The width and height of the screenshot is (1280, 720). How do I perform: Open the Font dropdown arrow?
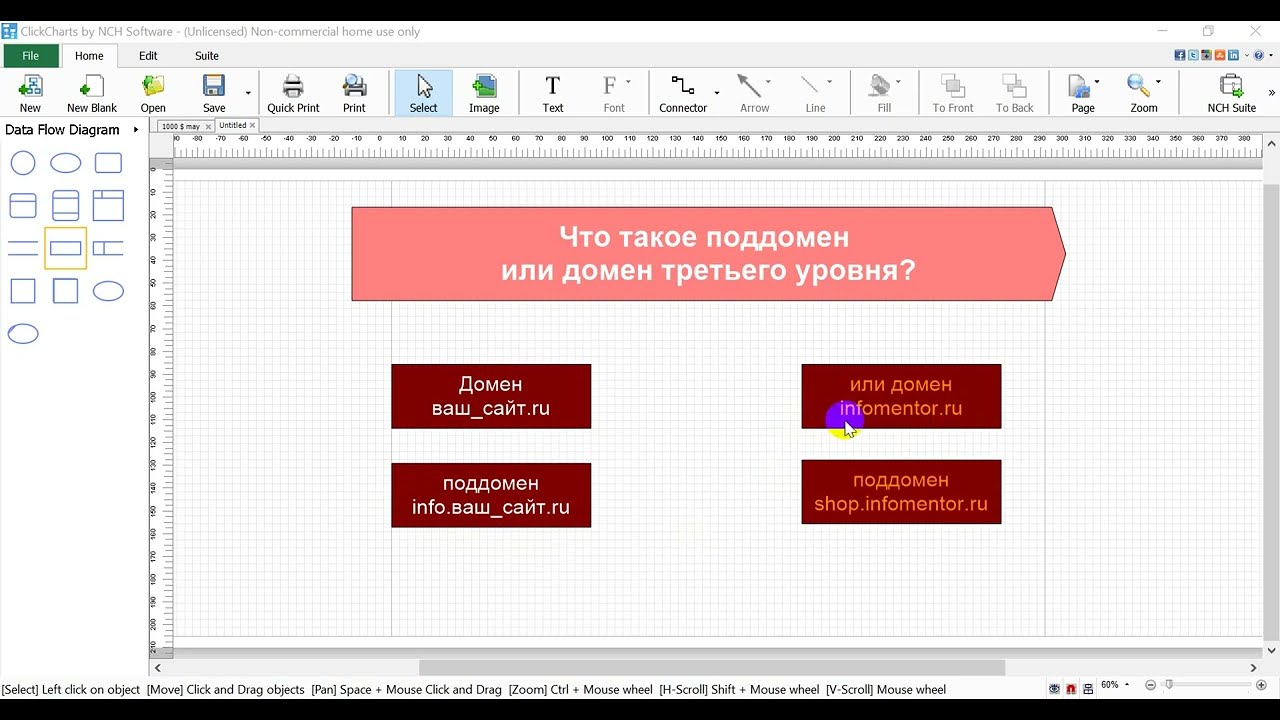[628, 82]
